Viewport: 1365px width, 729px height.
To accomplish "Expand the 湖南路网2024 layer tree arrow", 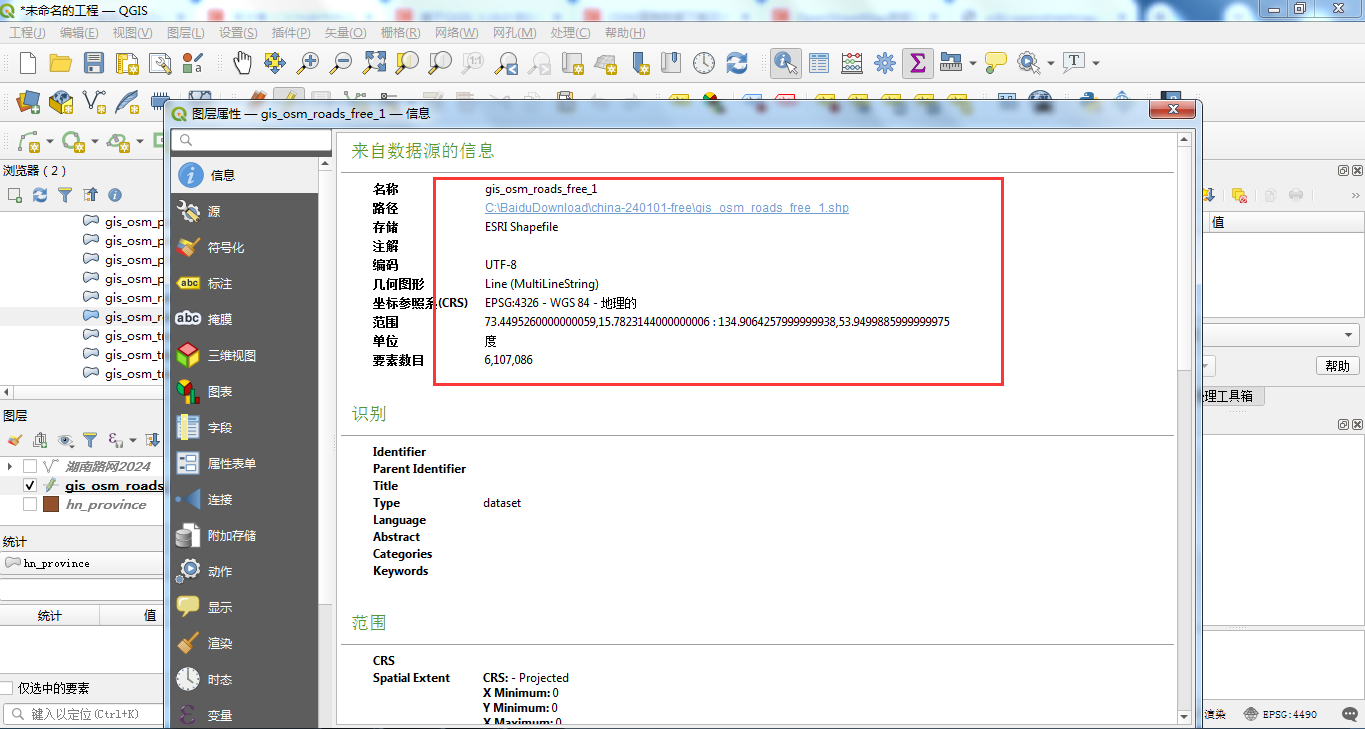I will (x=10, y=466).
